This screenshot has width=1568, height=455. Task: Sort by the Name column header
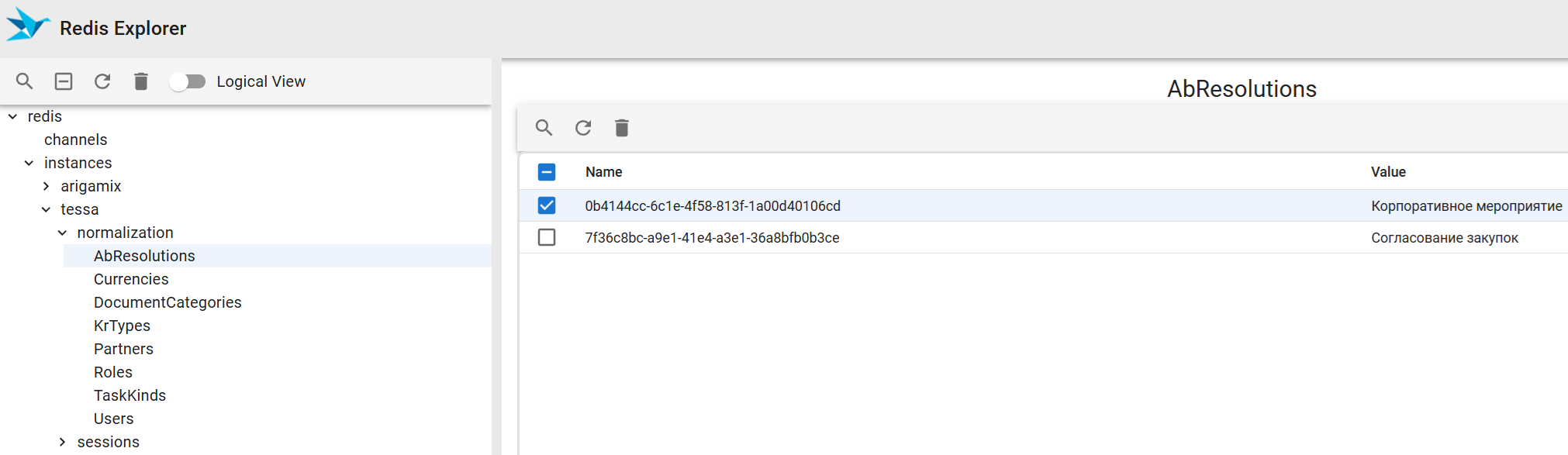coord(603,172)
